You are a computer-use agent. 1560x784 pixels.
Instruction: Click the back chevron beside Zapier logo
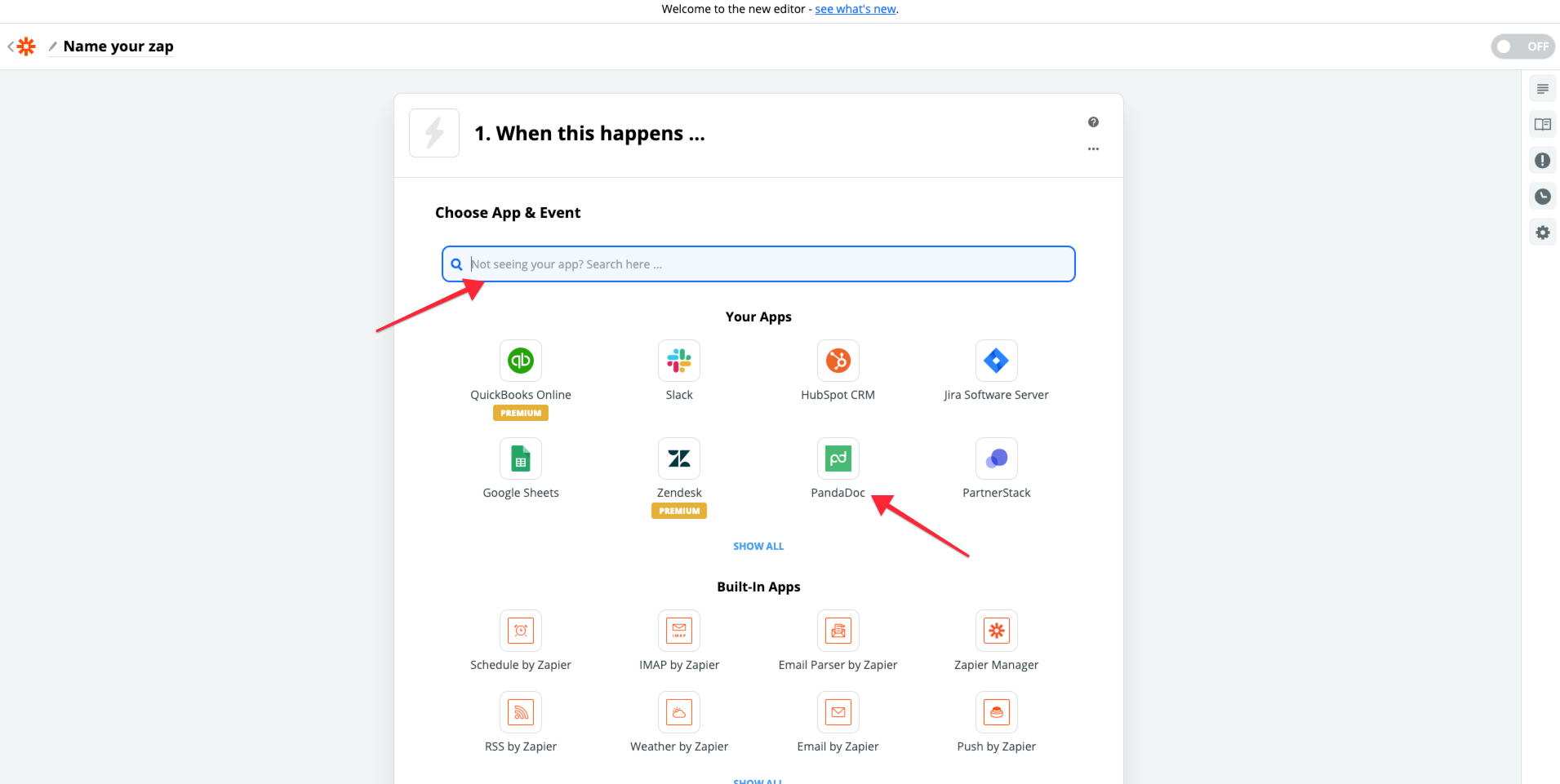pyautogui.click(x=11, y=47)
